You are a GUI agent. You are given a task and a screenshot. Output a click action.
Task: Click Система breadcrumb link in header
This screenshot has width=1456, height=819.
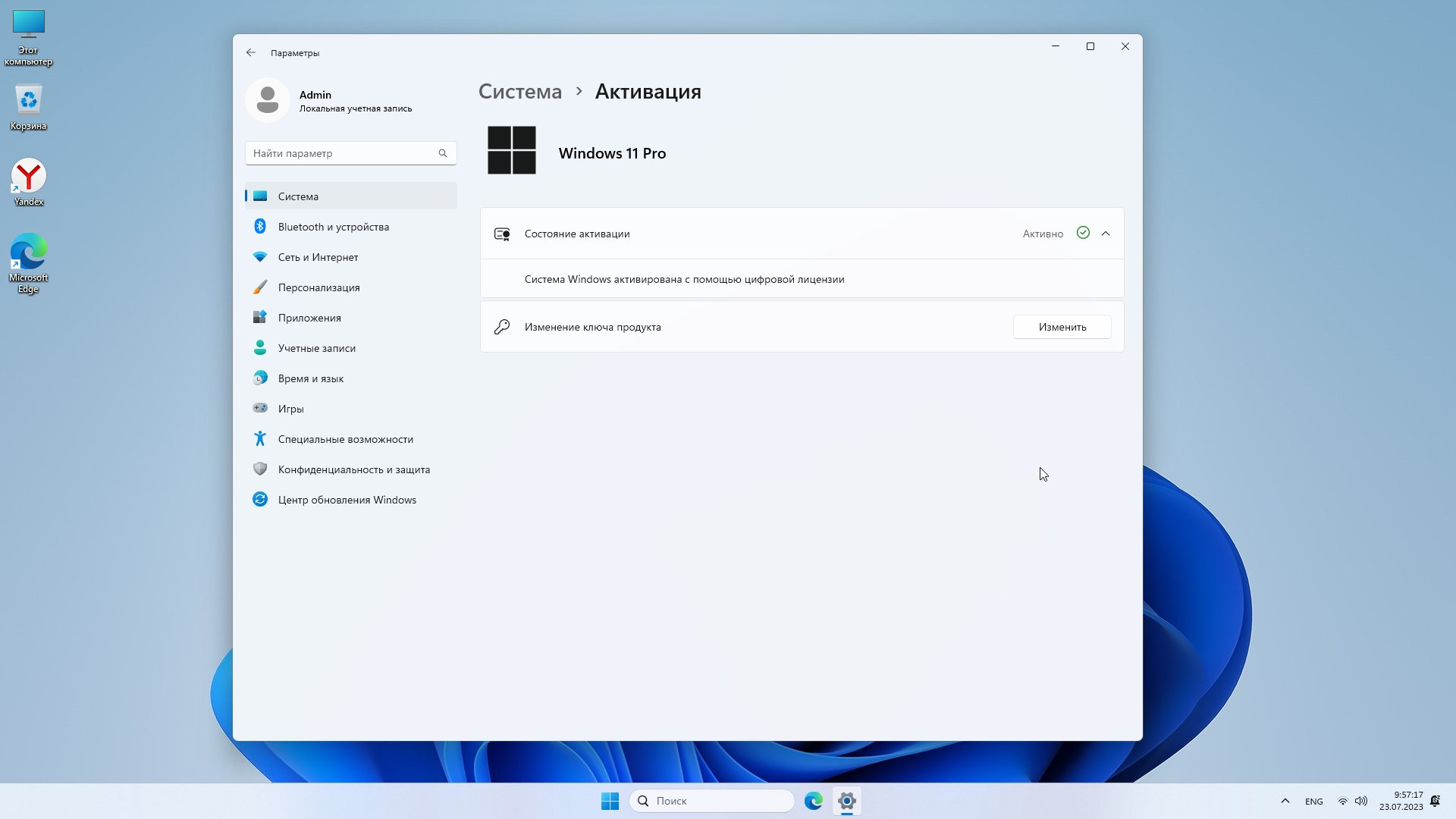point(520,92)
